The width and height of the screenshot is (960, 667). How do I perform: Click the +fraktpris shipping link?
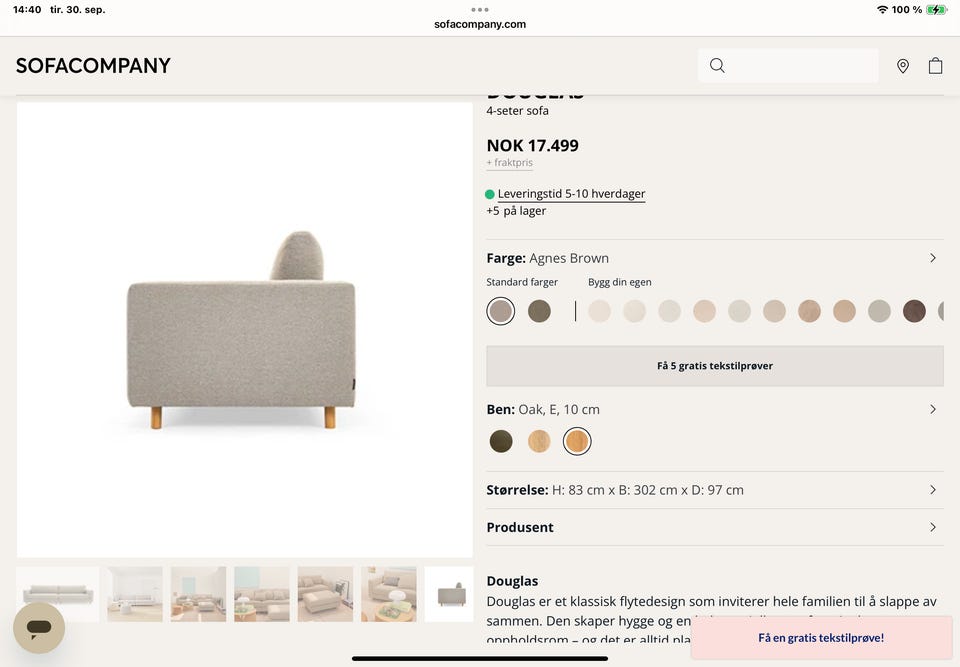(x=509, y=163)
